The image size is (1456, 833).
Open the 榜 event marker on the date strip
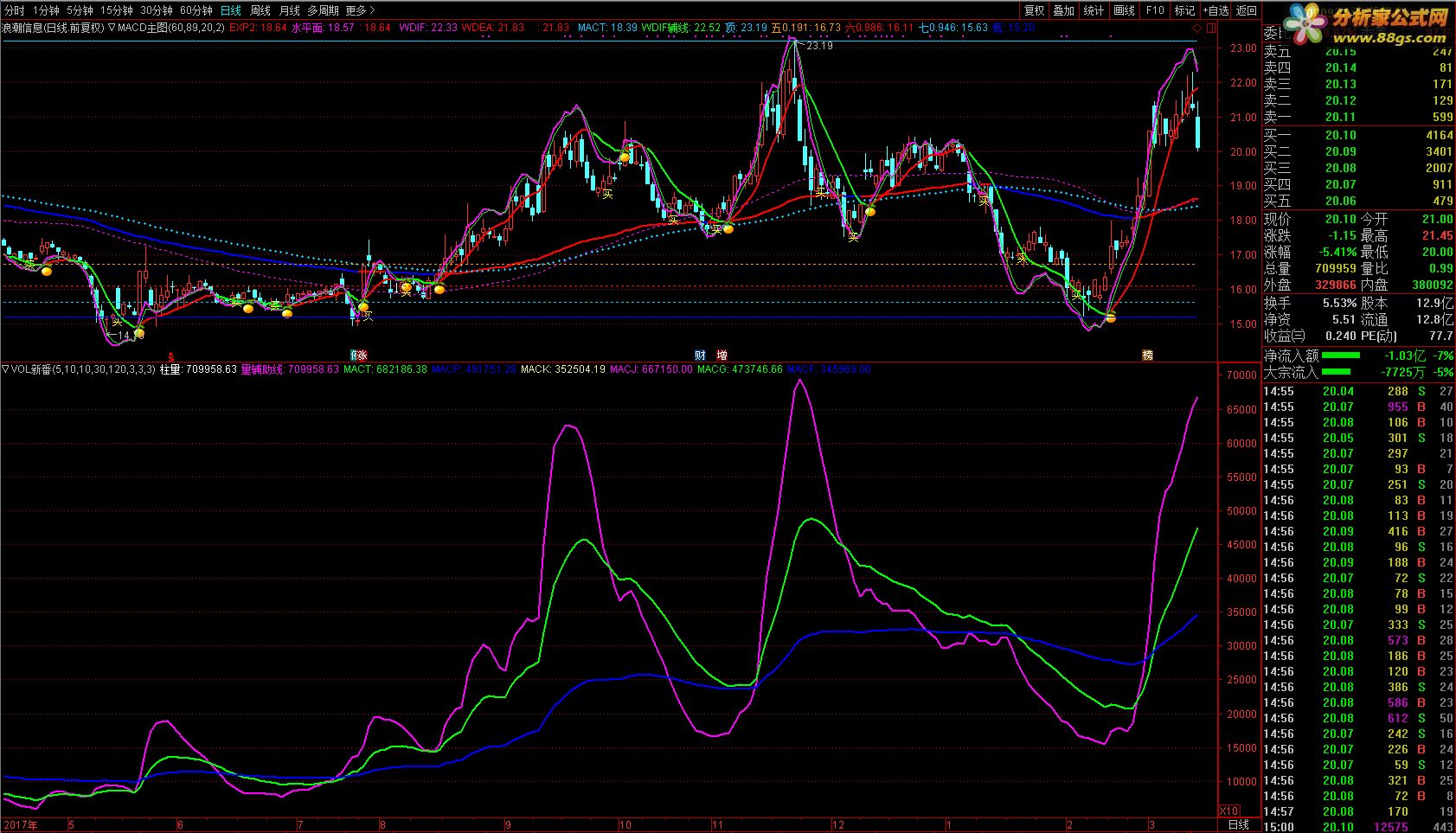pyautogui.click(x=1147, y=356)
